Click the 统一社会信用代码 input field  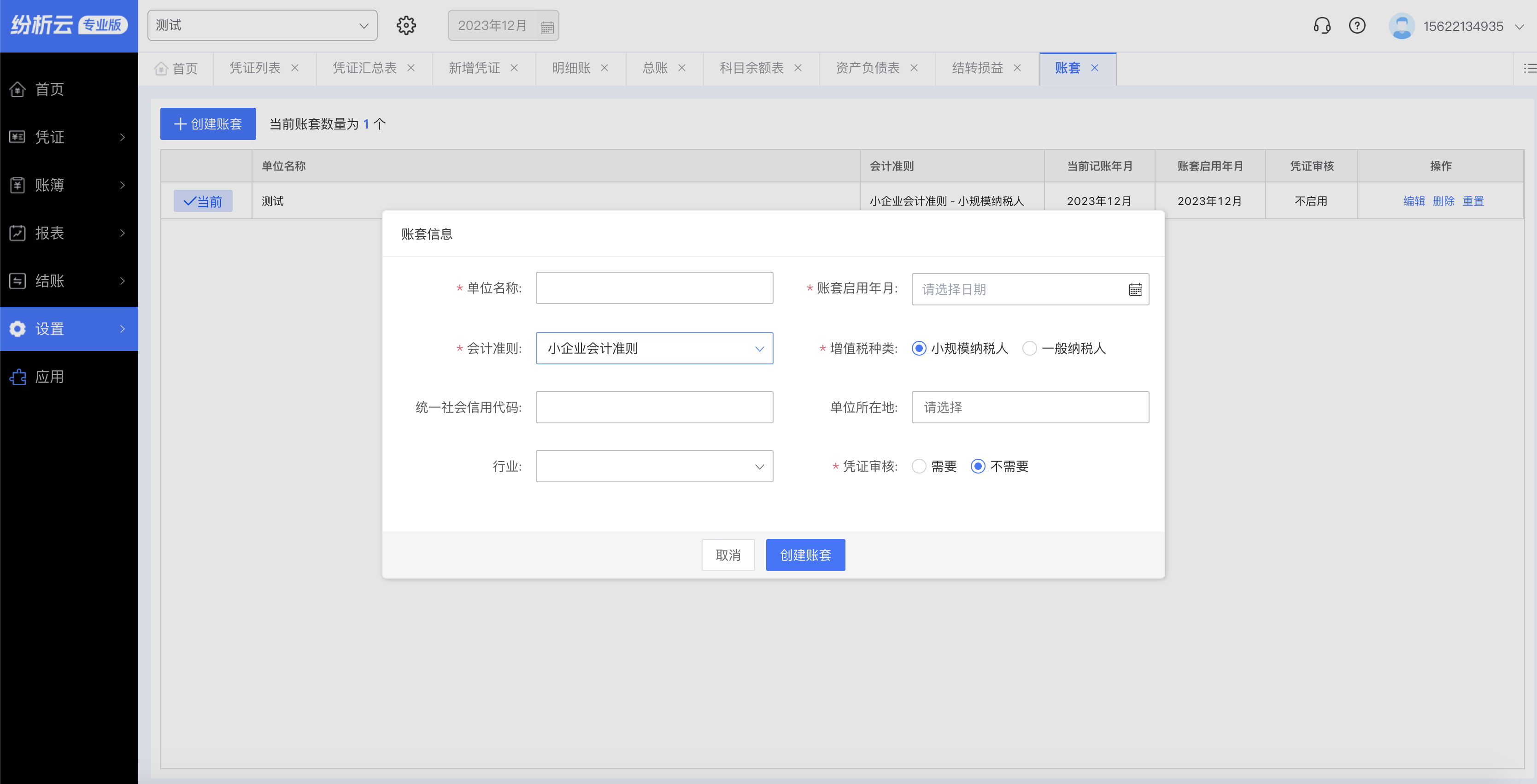click(655, 408)
